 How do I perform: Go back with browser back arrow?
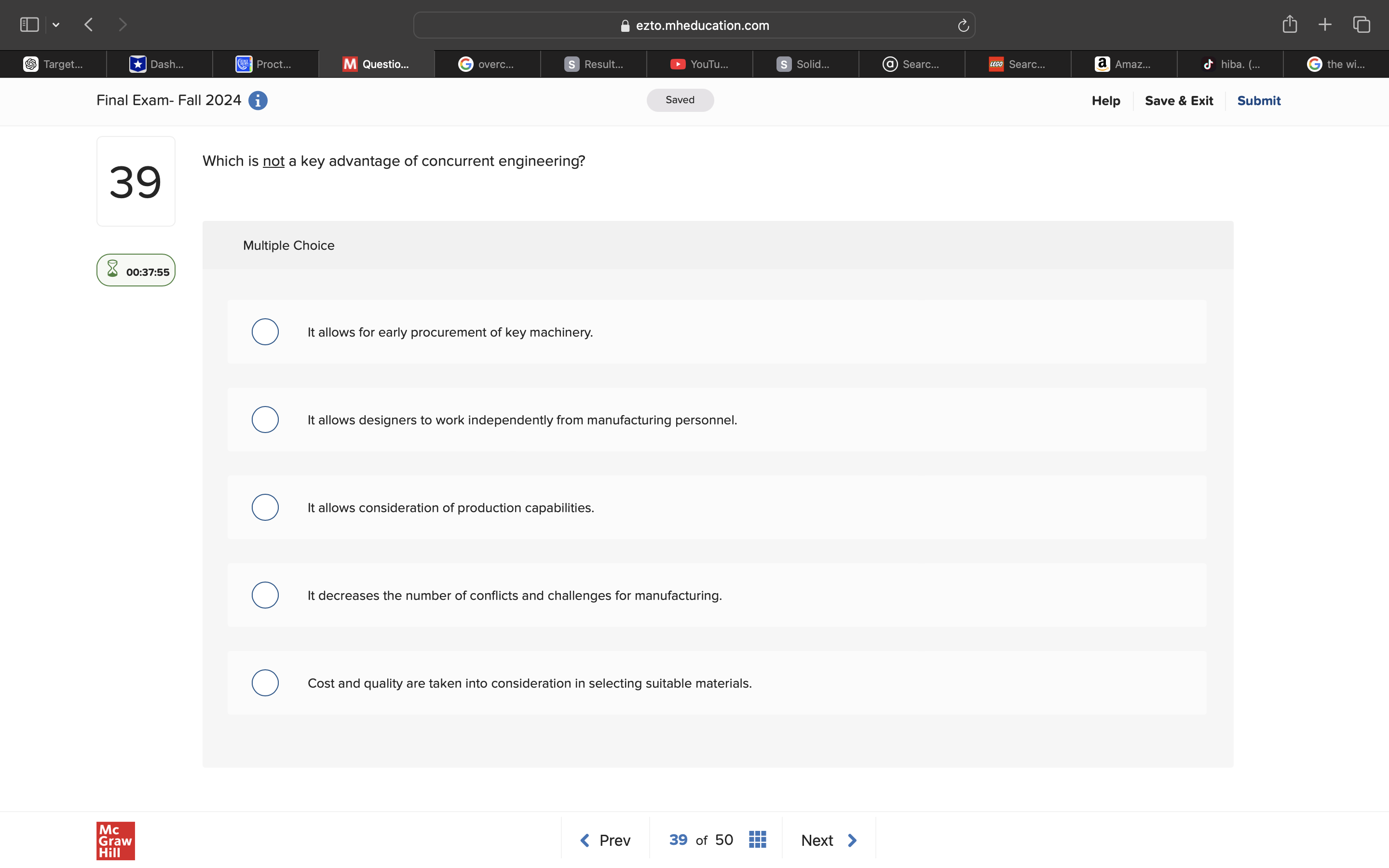(x=88, y=24)
